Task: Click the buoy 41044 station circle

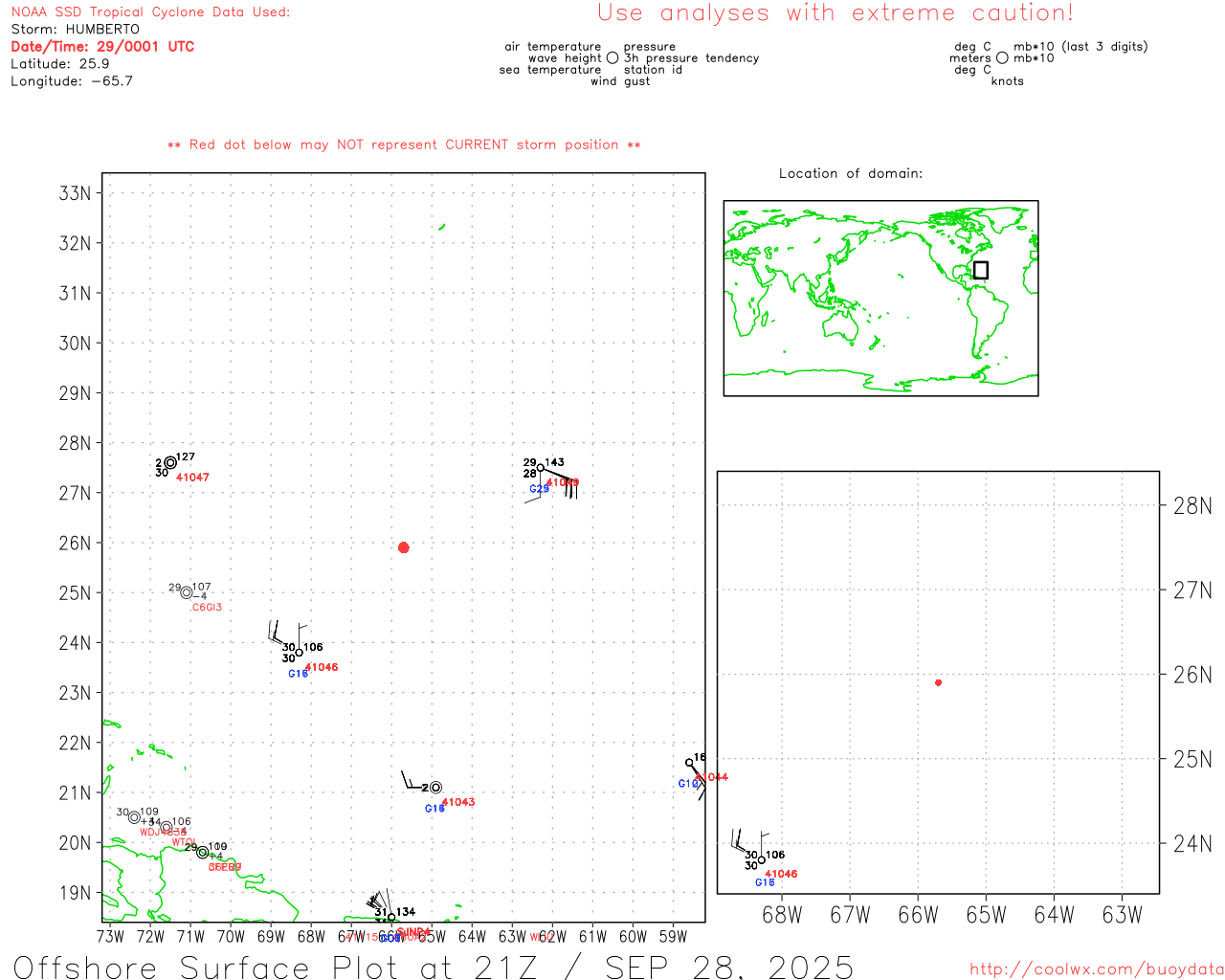Action: pyautogui.click(x=689, y=763)
